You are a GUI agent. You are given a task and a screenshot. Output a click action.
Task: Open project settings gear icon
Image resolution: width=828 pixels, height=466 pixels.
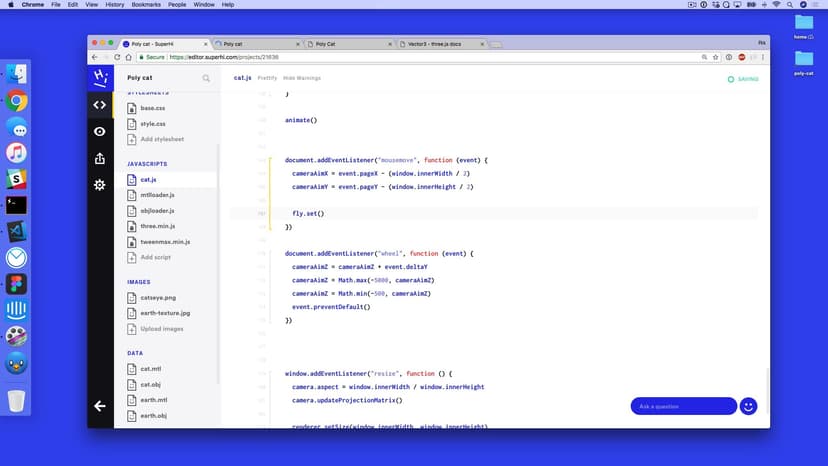pos(100,185)
